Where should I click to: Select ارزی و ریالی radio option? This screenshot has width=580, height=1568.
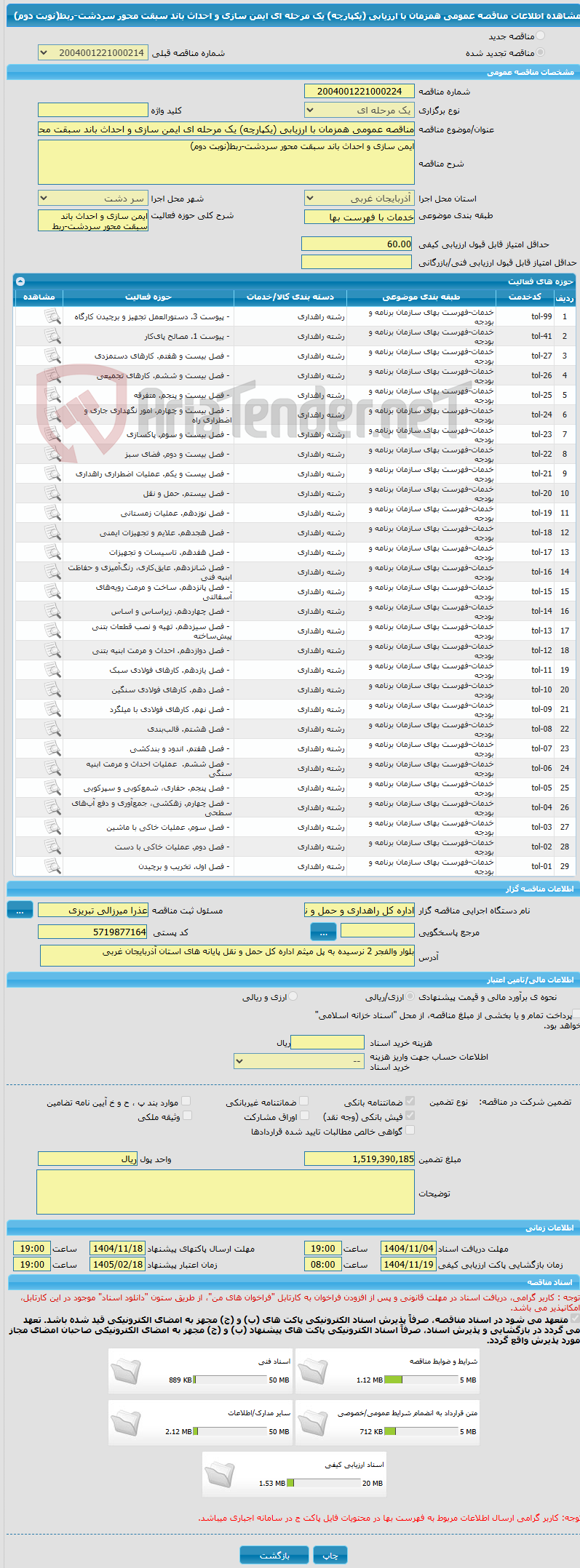(x=293, y=997)
